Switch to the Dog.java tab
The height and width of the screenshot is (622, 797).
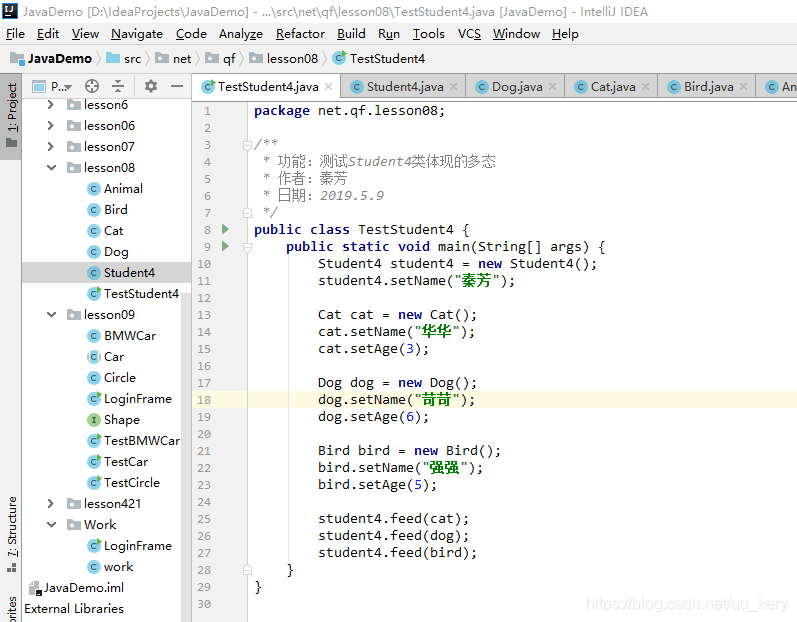pos(516,87)
